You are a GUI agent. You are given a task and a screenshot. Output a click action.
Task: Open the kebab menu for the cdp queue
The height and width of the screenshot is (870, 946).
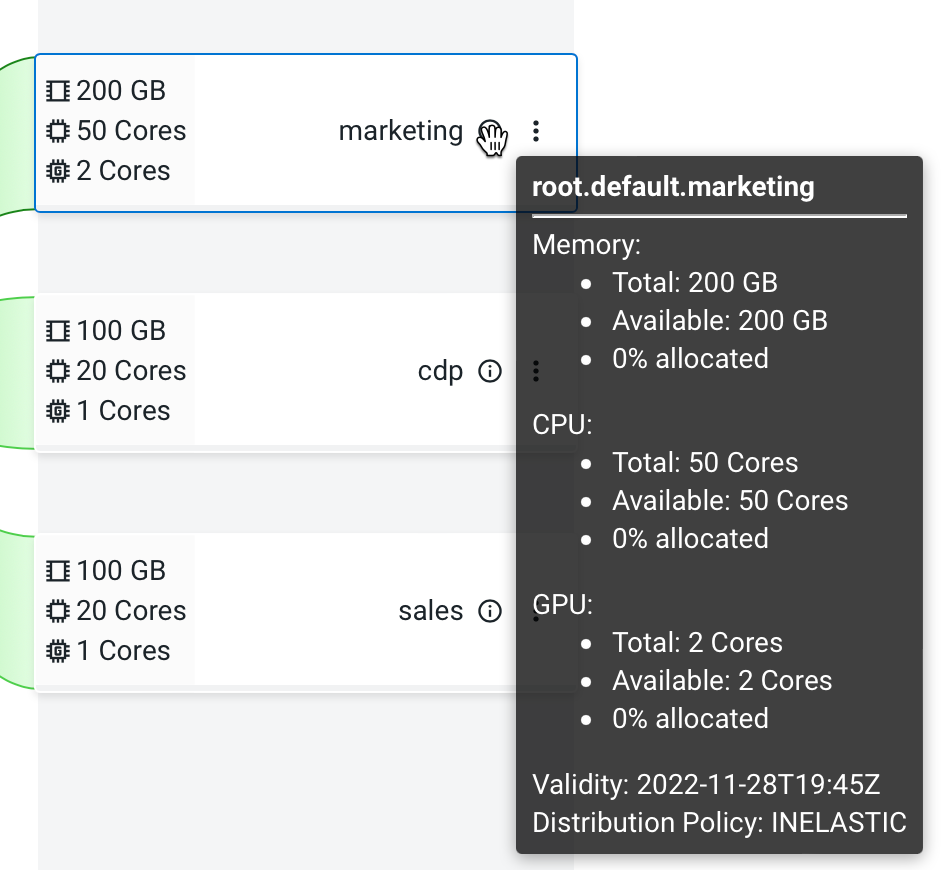tap(536, 370)
